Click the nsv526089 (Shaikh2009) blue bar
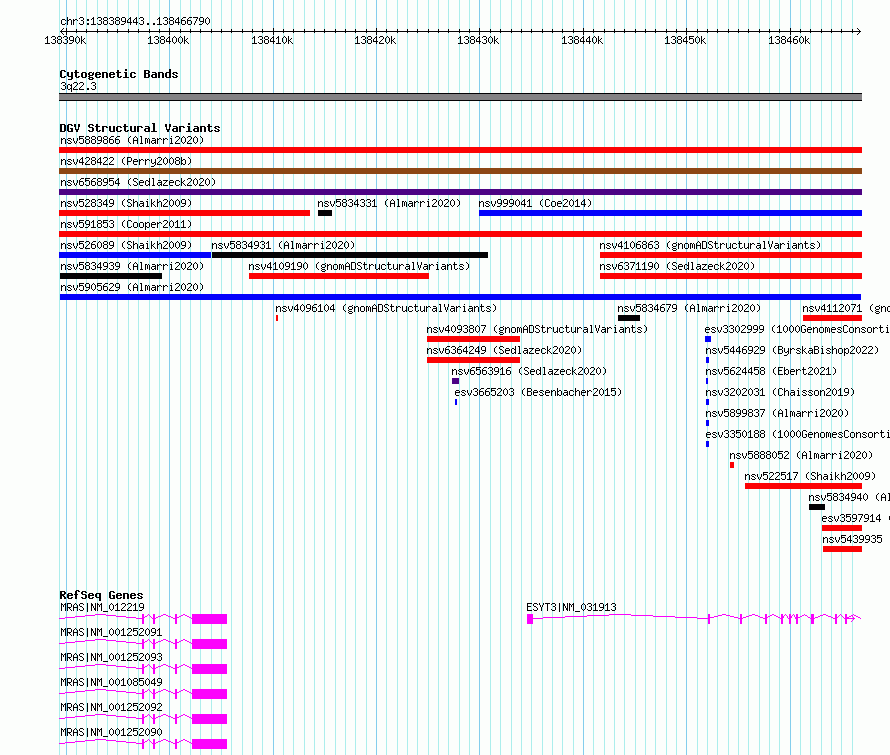The width and height of the screenshot is (890, 755). (x=135, y=255)
